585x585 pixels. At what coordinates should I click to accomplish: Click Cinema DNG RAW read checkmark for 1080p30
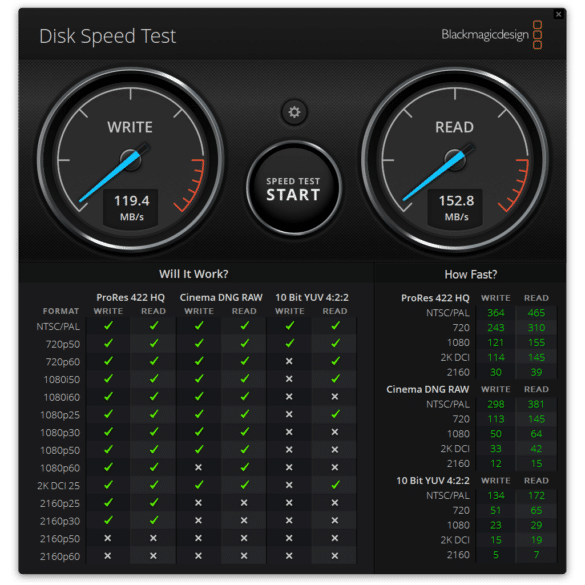point(245,432)
